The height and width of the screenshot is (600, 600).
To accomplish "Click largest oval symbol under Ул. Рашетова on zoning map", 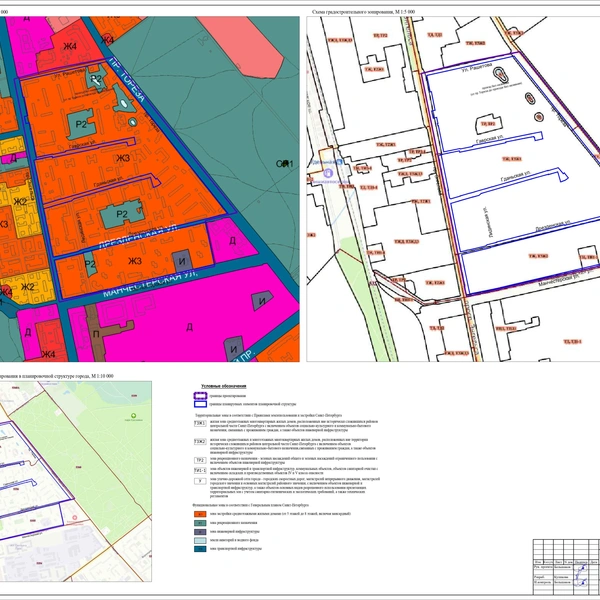I will (x=501, y=75).
